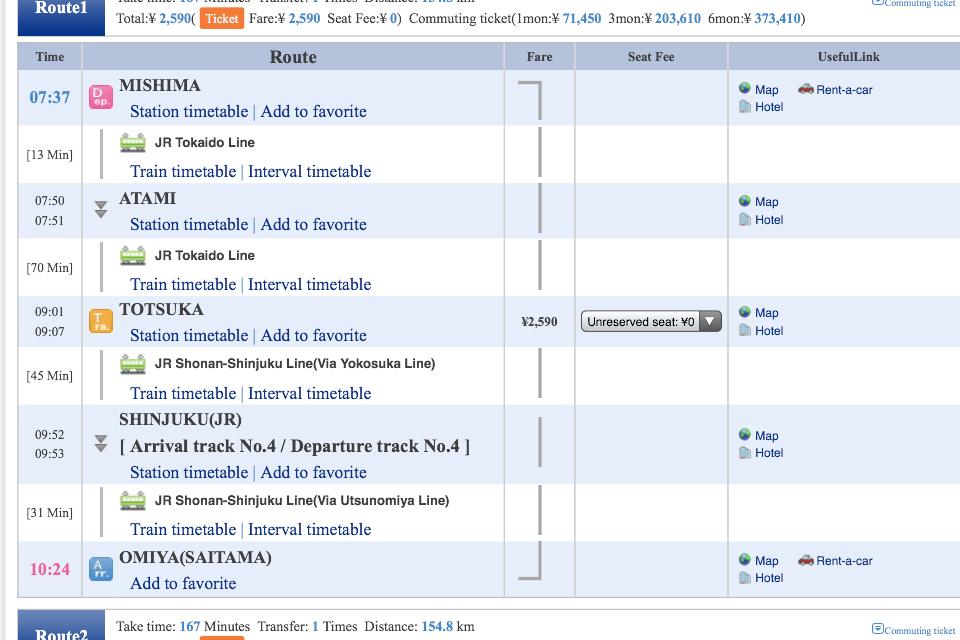
Task: Click the pass-through arrows icon beside ATAMI
Action: coord(101,209)
